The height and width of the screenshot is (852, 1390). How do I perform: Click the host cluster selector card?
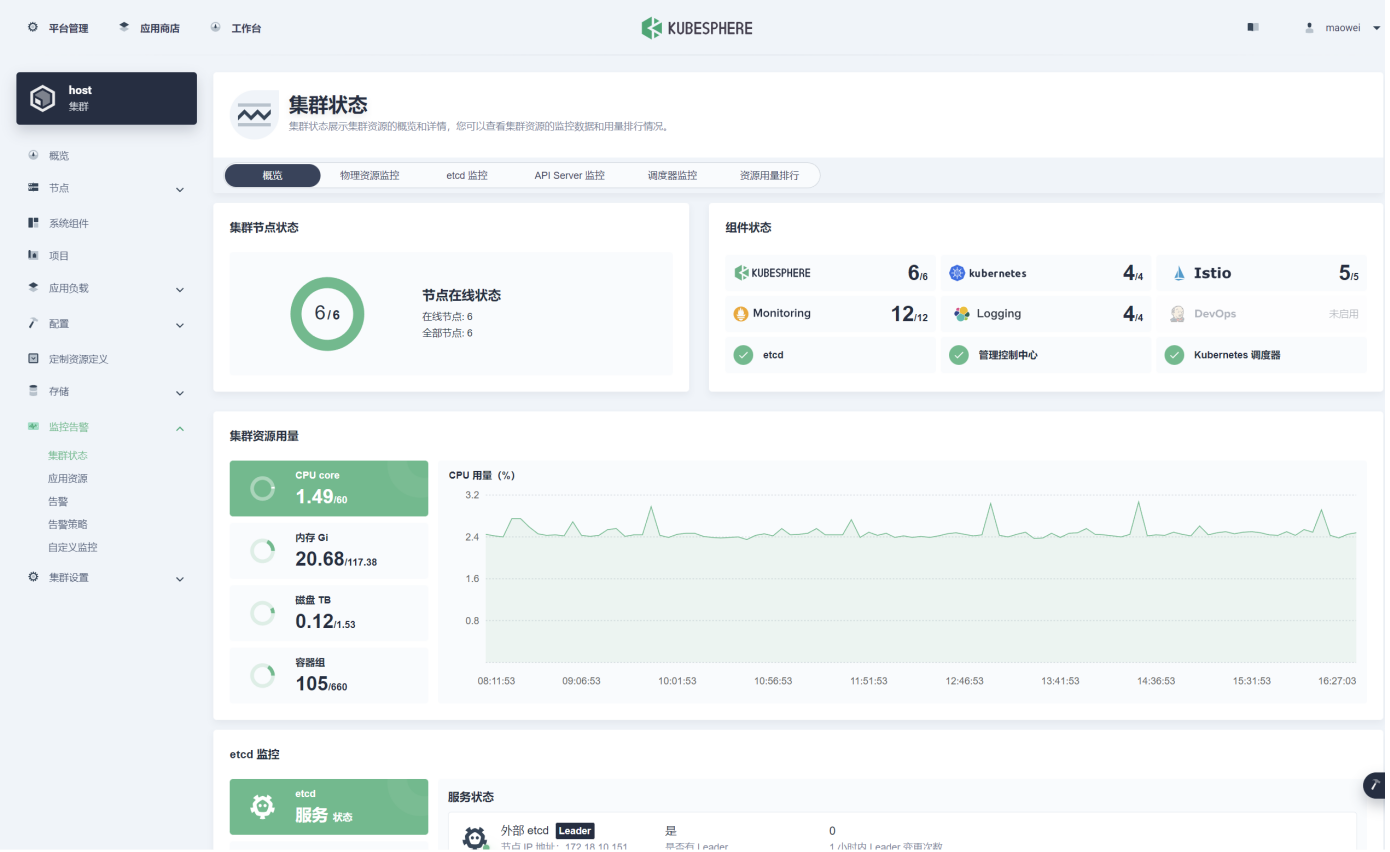tap(107, 98)
